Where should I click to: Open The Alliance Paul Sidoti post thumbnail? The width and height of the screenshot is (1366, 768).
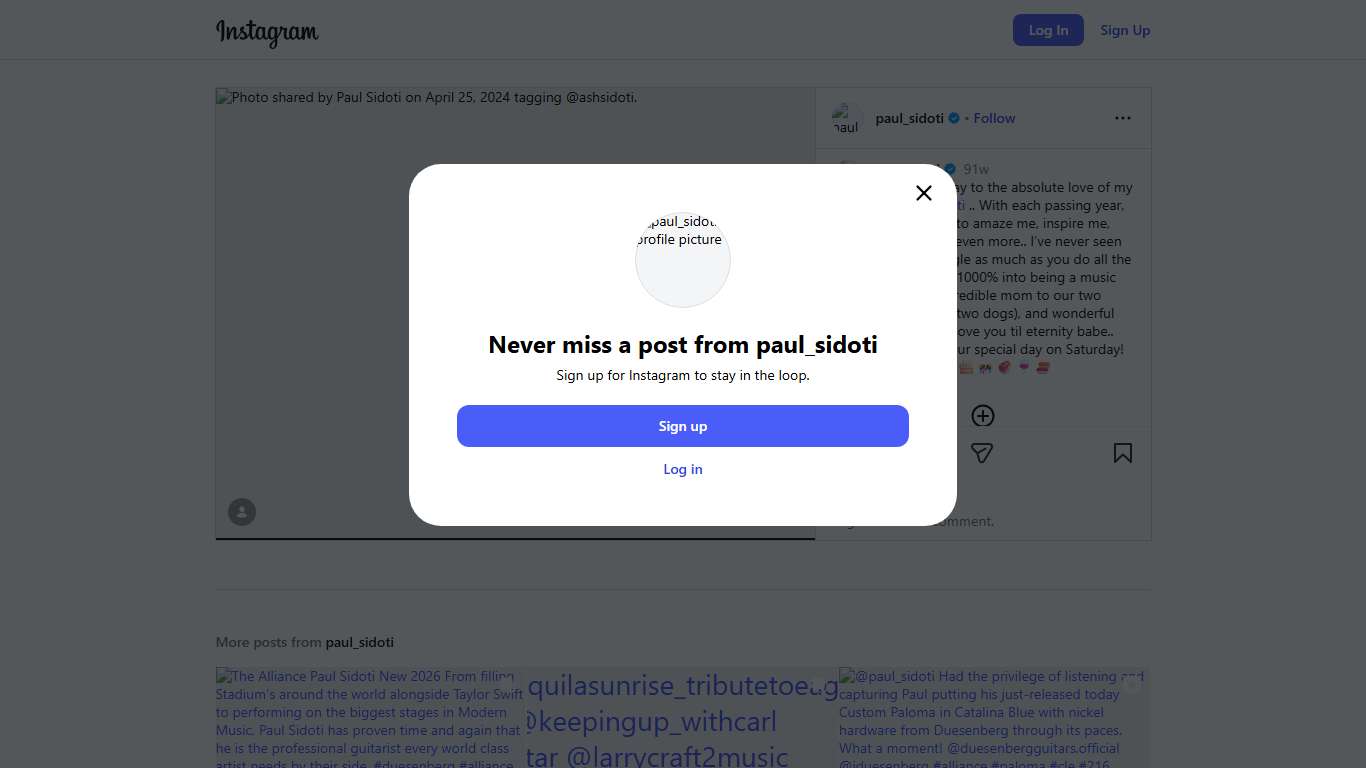368,718
